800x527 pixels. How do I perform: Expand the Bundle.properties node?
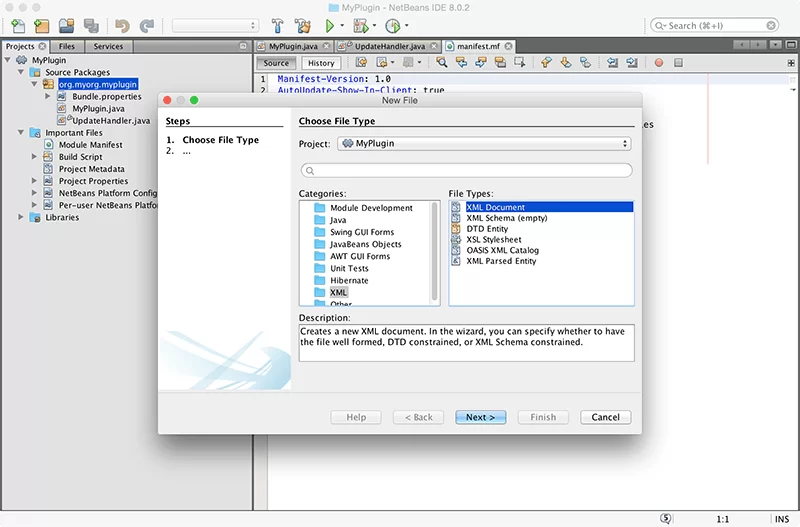point(47,96)
